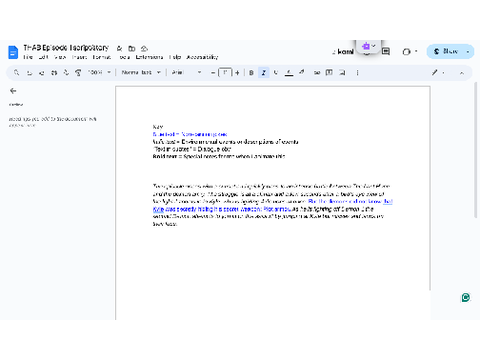Toggle the highlighted italic button
This screenshot has width=480, height=360.
point(264,72)
